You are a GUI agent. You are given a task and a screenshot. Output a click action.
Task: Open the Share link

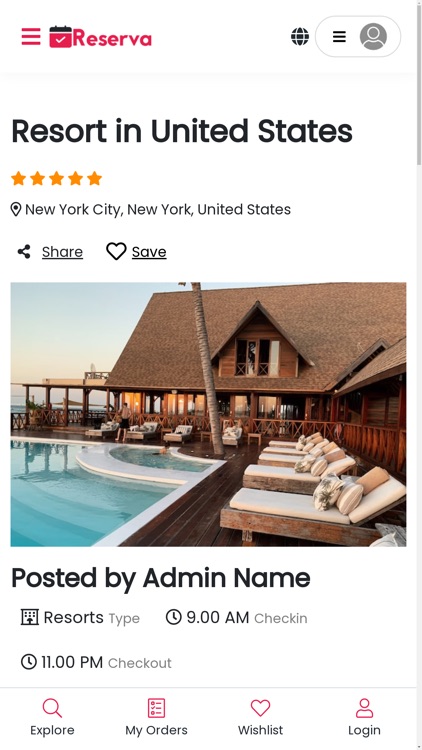tap(62, 252)
